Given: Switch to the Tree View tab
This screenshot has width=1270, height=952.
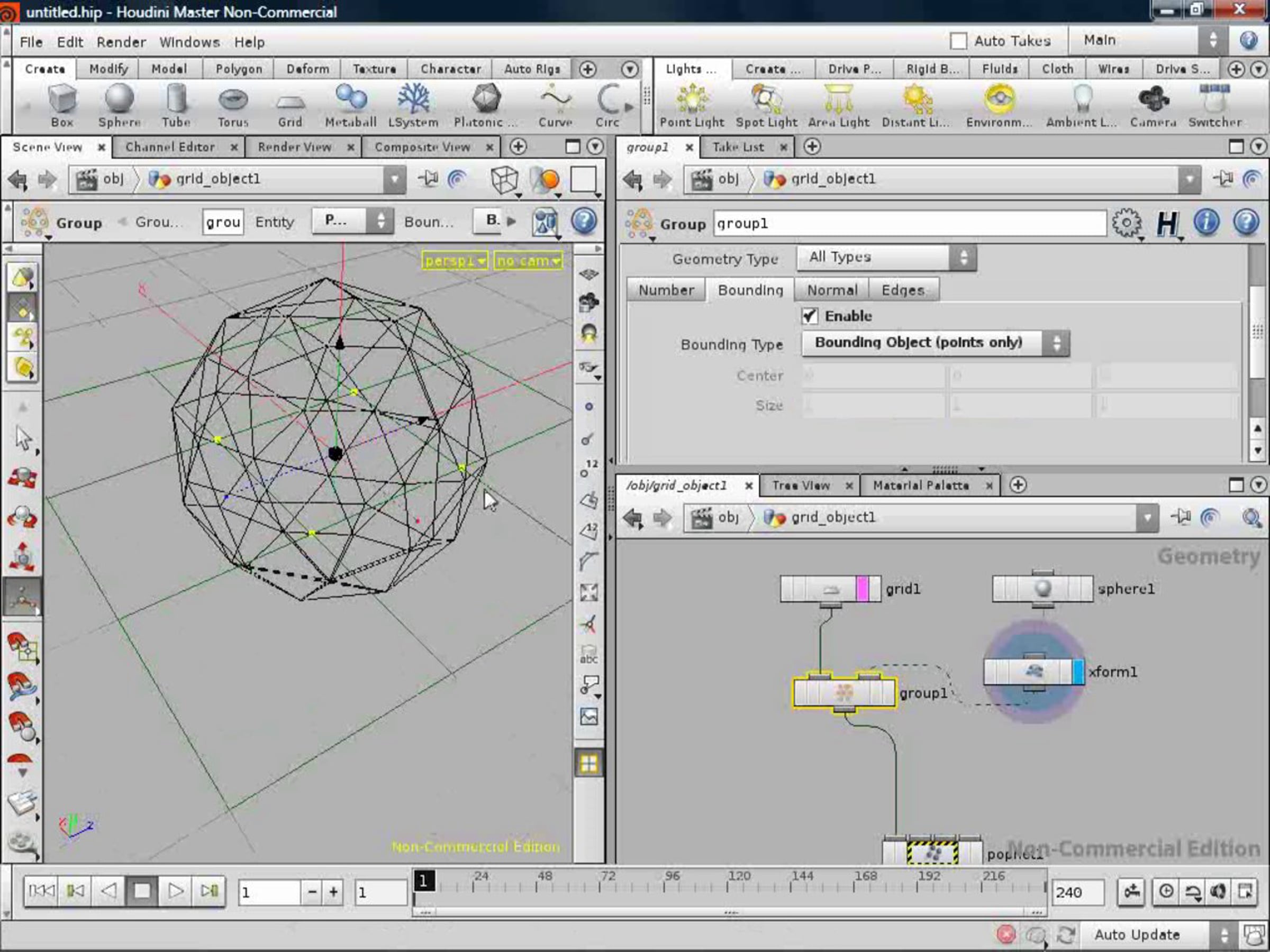Looking at the screenshot, I should 800,486.
